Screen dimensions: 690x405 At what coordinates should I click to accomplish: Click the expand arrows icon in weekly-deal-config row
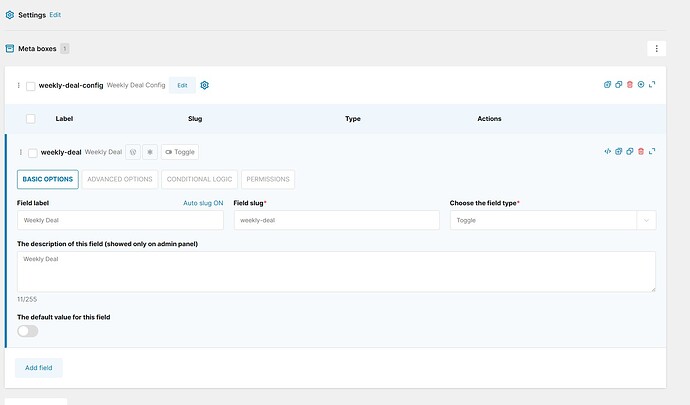click(652, 85)
